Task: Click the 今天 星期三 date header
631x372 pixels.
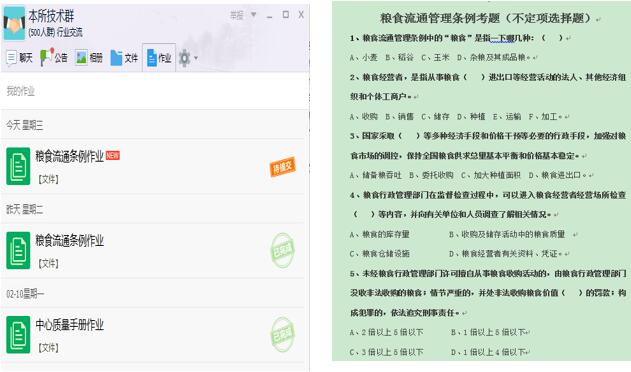Action: (25, 125)
